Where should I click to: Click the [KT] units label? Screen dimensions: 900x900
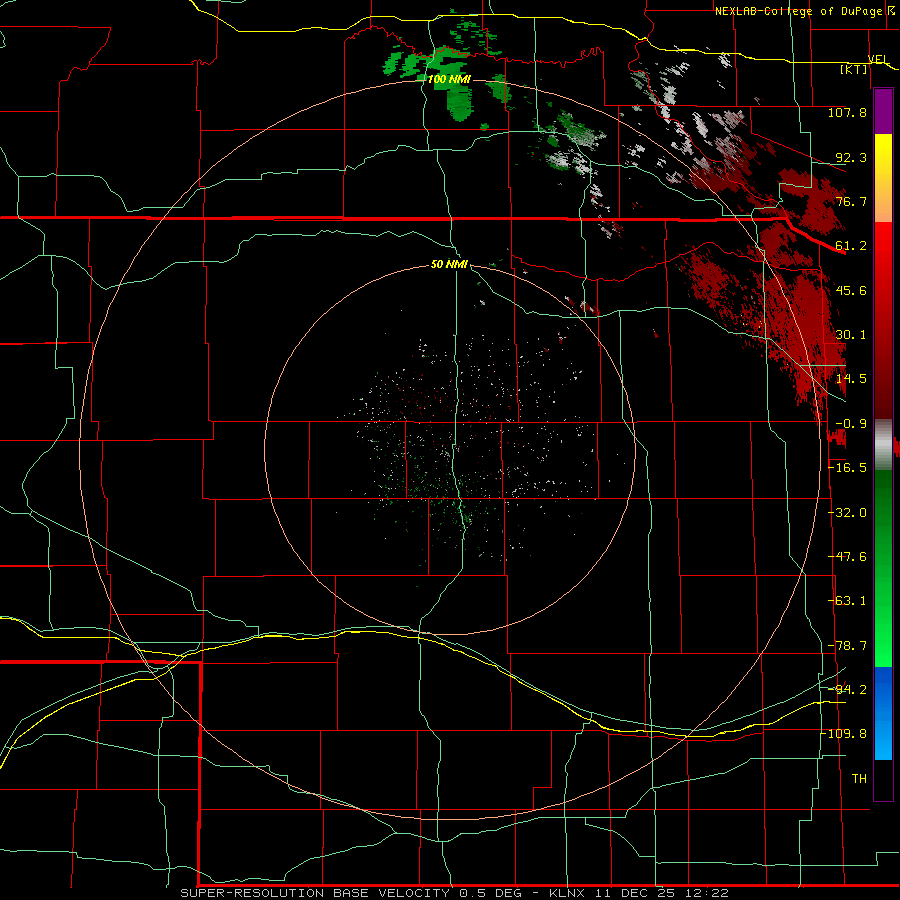click(854, 69)
